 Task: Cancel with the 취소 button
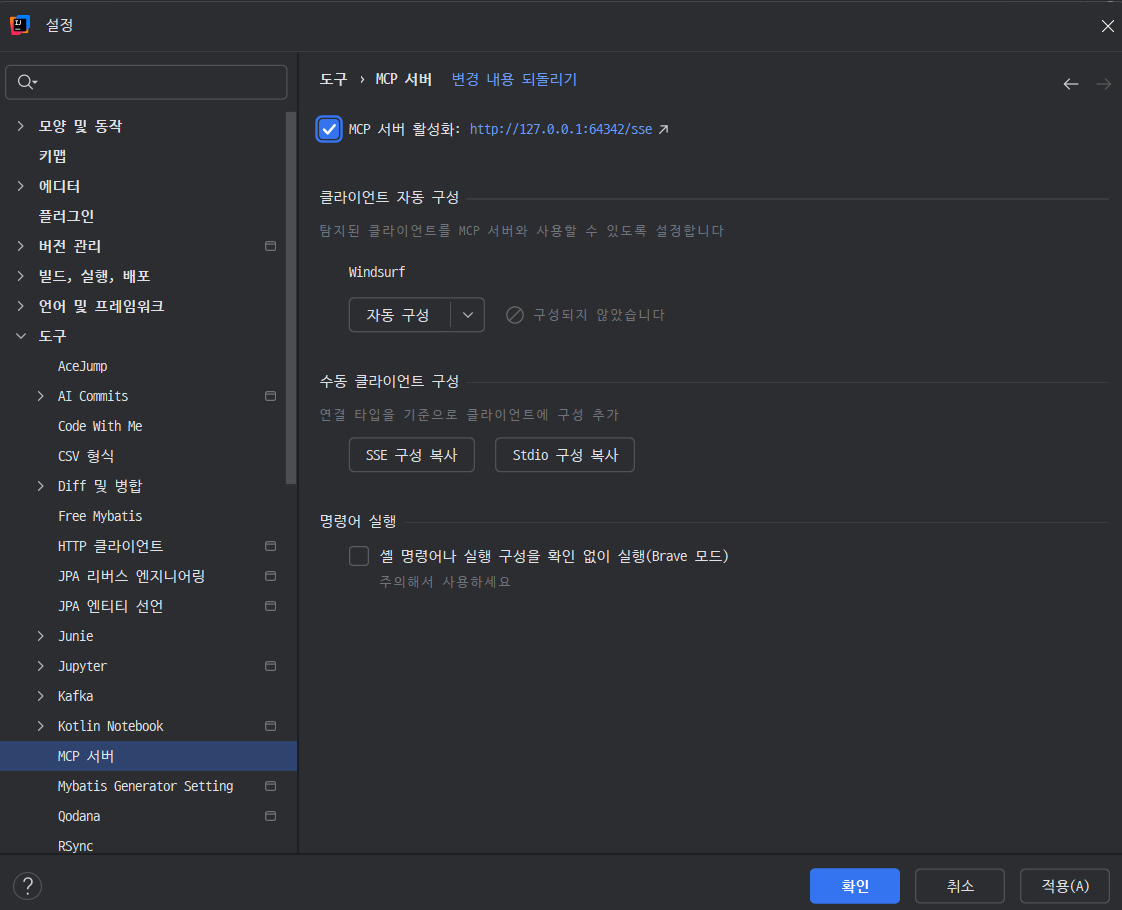[x=960, y=886]
